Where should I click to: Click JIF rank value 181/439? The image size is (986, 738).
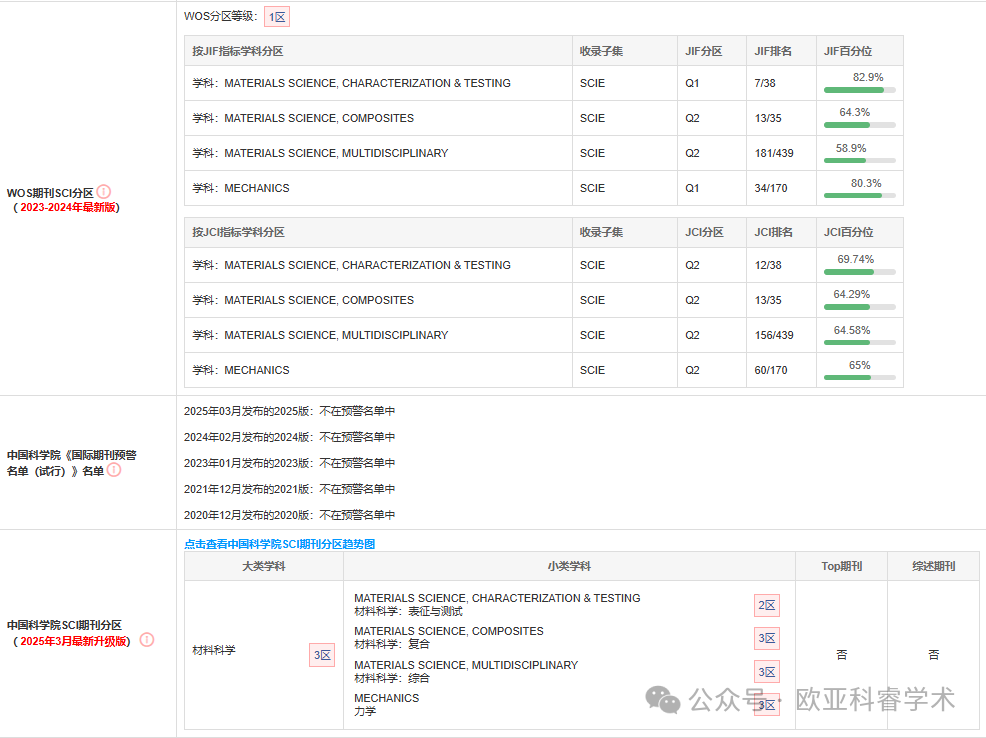(x=774, y=153)
